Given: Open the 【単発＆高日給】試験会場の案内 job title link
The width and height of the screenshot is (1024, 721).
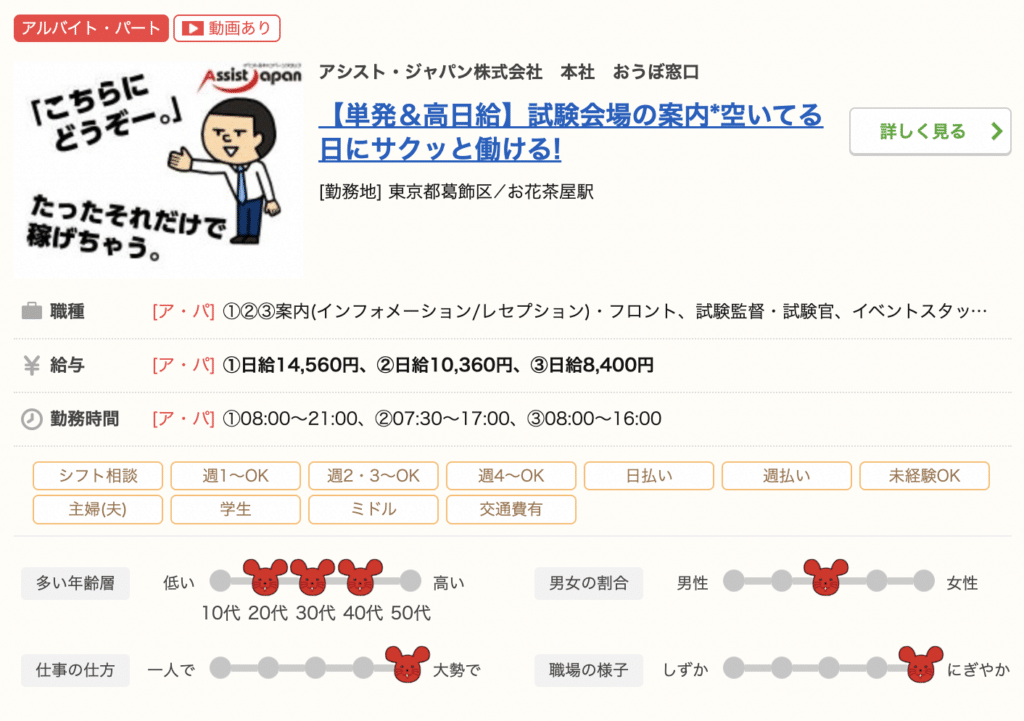Looking at the screenshot, I should (570, 132).
